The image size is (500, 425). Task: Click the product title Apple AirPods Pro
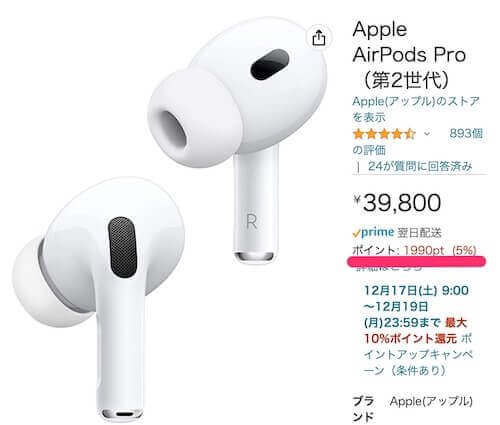(x=409, y=55)
